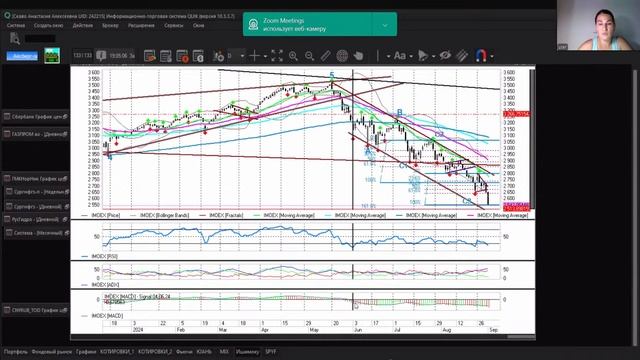This screenshot has height=360, width=640.
Task: Select the РусГидро Дневной window entry
Action: coord(36,219)
